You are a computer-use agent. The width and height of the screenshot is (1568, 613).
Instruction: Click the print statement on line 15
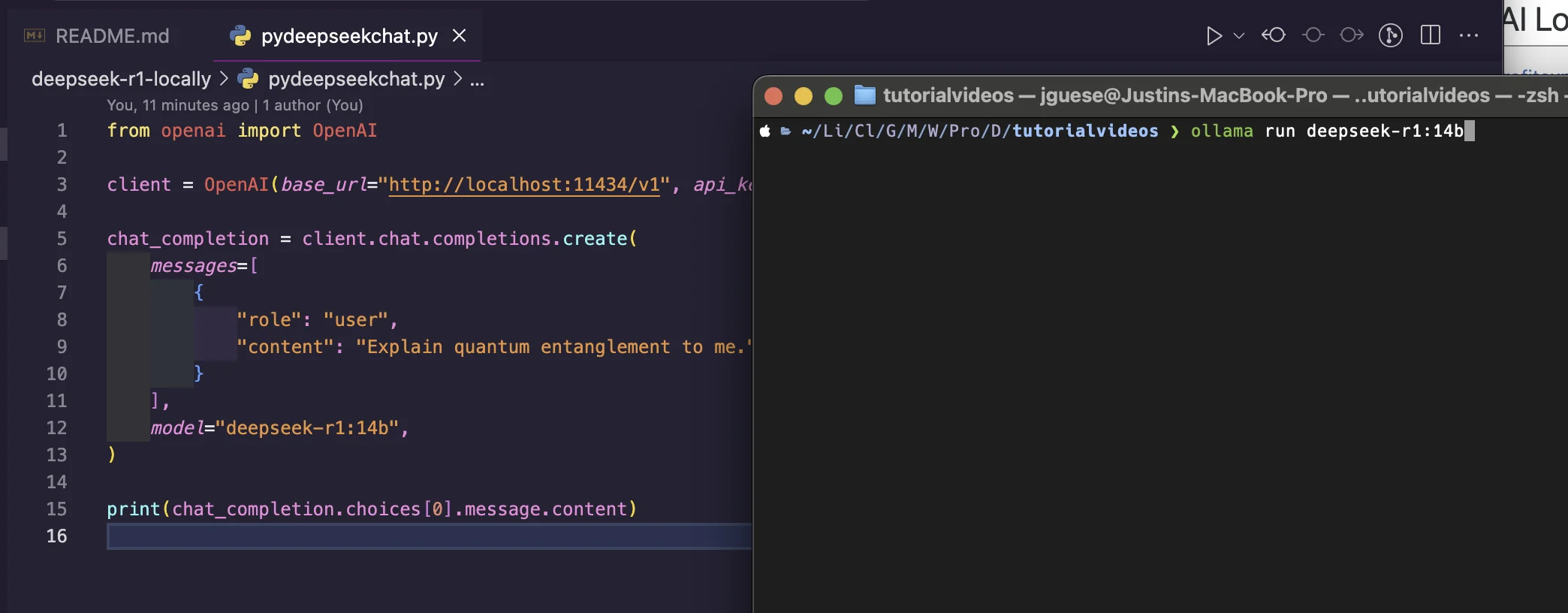pos(372,509)
